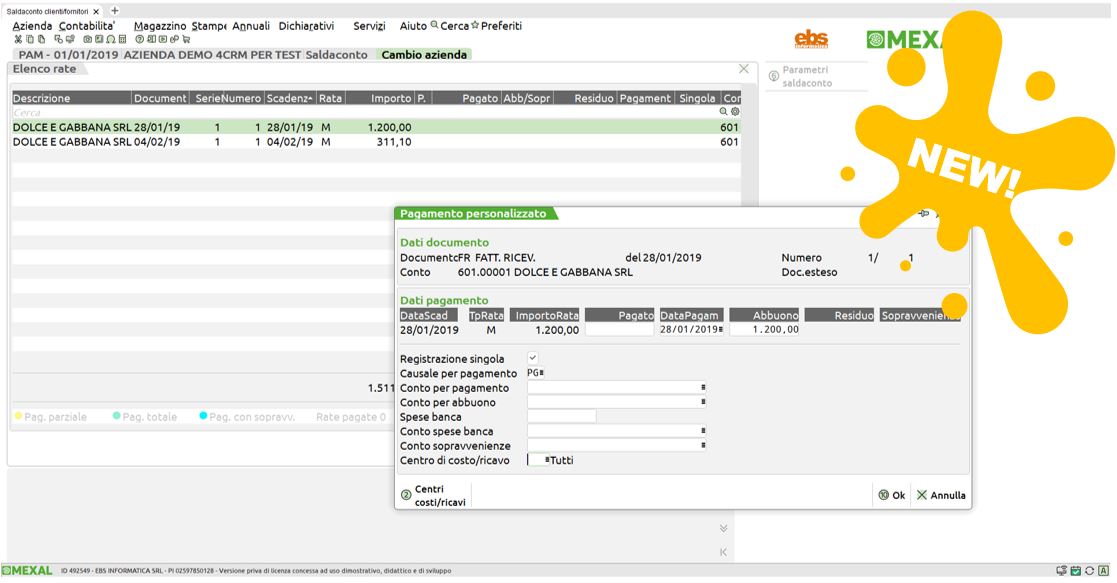The height and width of the screenshot is (583, 1117).
Task: Click the double chevron down icon
Action: click(723, 528)
